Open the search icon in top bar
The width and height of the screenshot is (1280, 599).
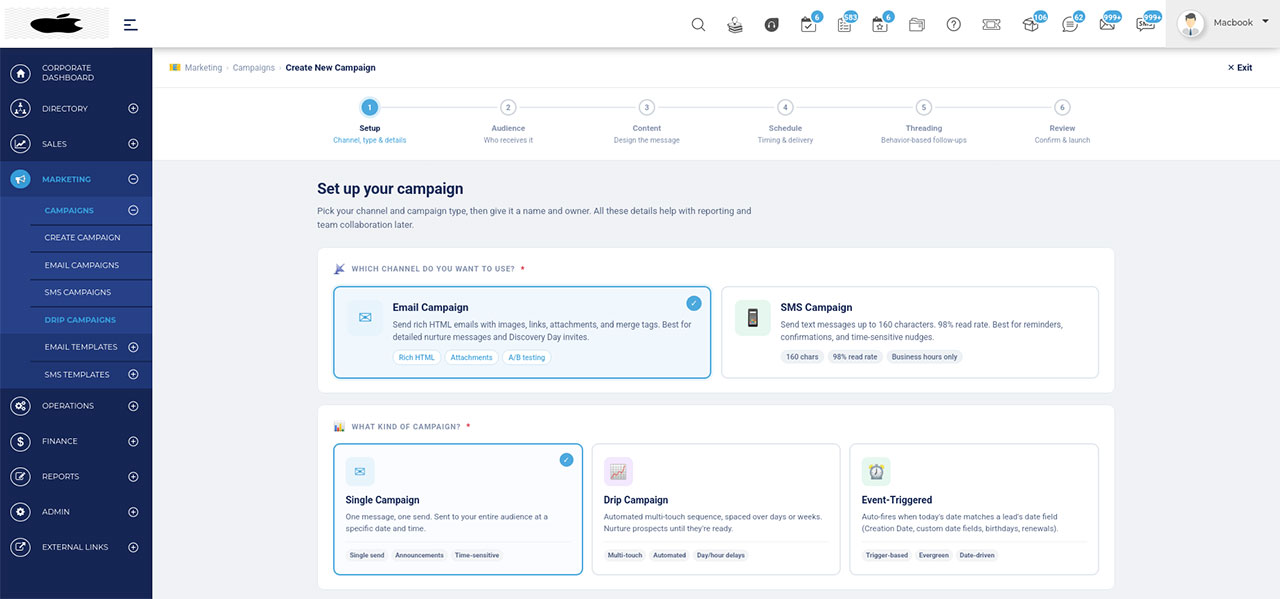click(699, 25)
